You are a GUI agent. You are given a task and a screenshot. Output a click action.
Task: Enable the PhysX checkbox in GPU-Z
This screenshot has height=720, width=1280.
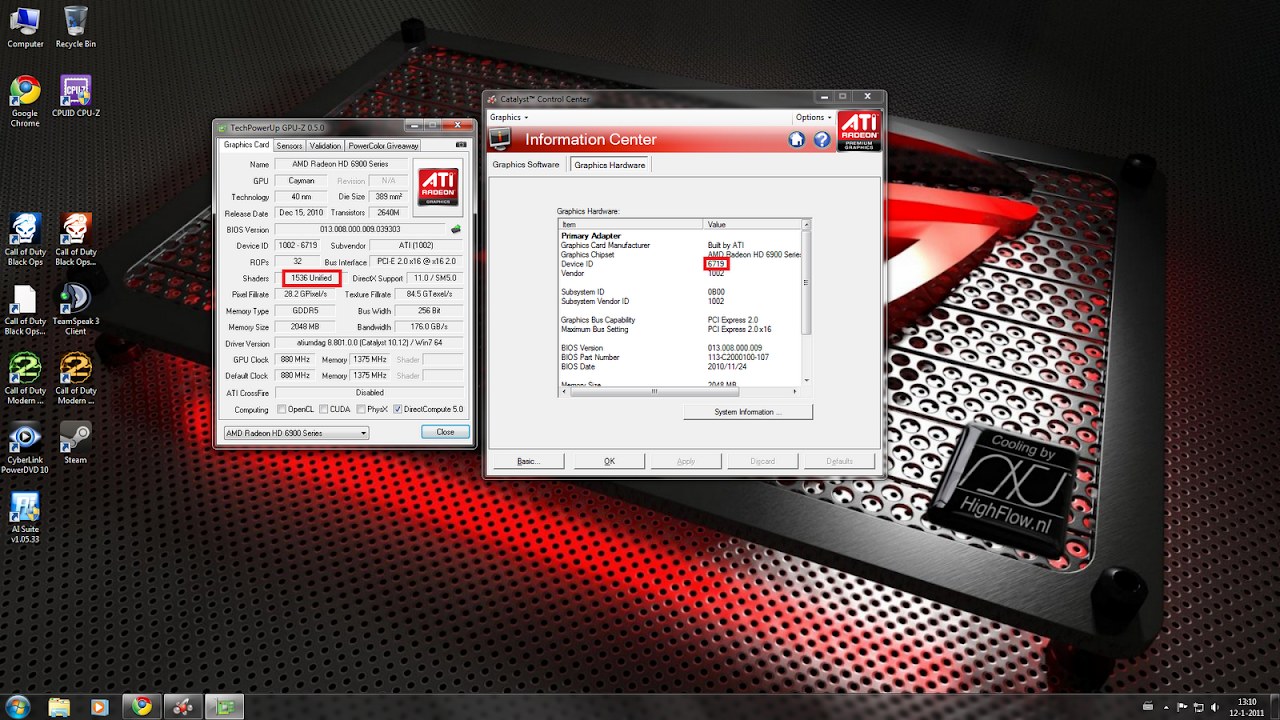click(x=361, y=409)
